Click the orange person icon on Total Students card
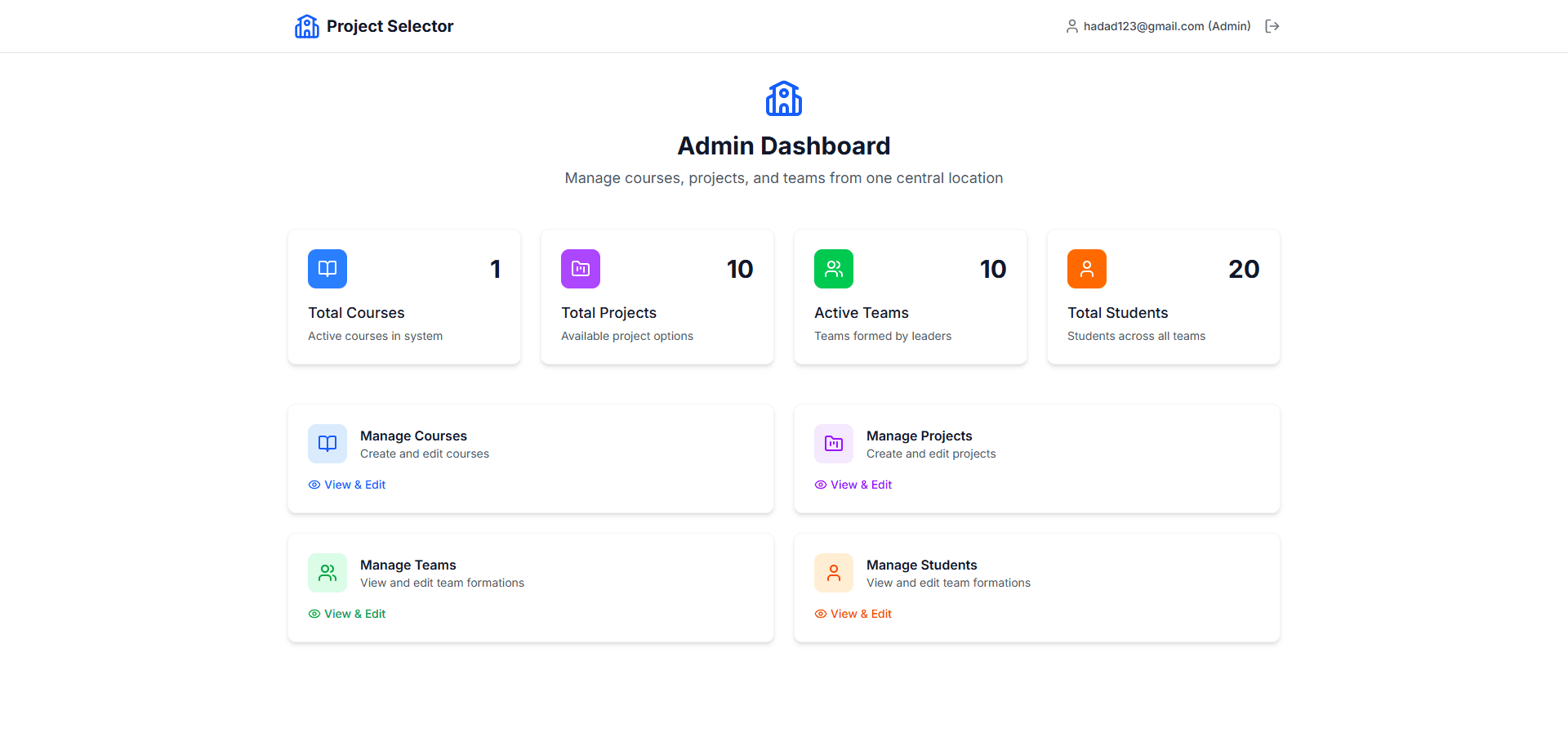 1086,268
